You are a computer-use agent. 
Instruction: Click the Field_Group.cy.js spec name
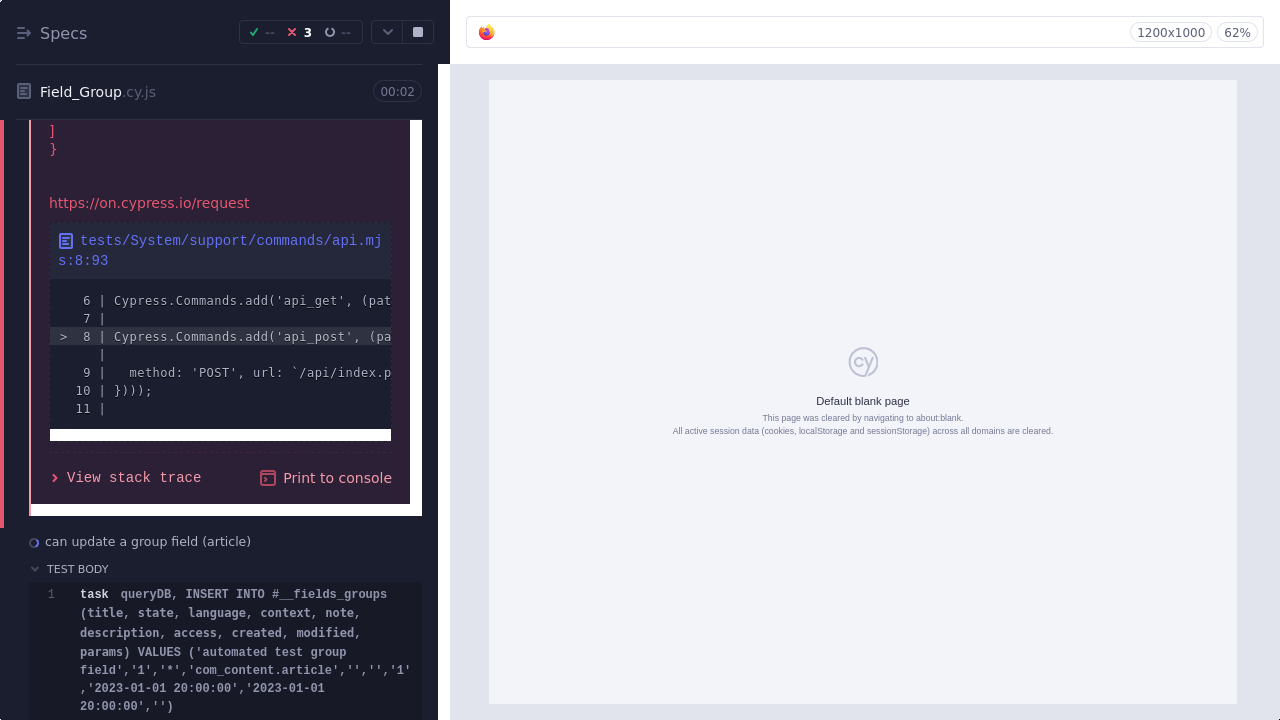[98, 92]
